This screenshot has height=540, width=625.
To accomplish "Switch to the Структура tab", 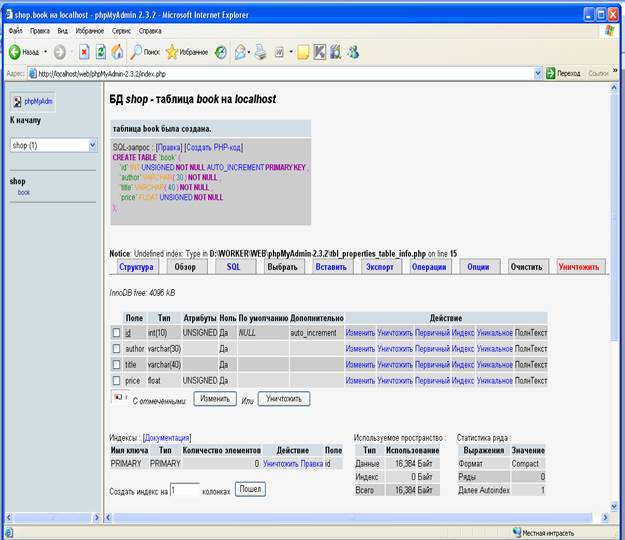I will [136, 267].
